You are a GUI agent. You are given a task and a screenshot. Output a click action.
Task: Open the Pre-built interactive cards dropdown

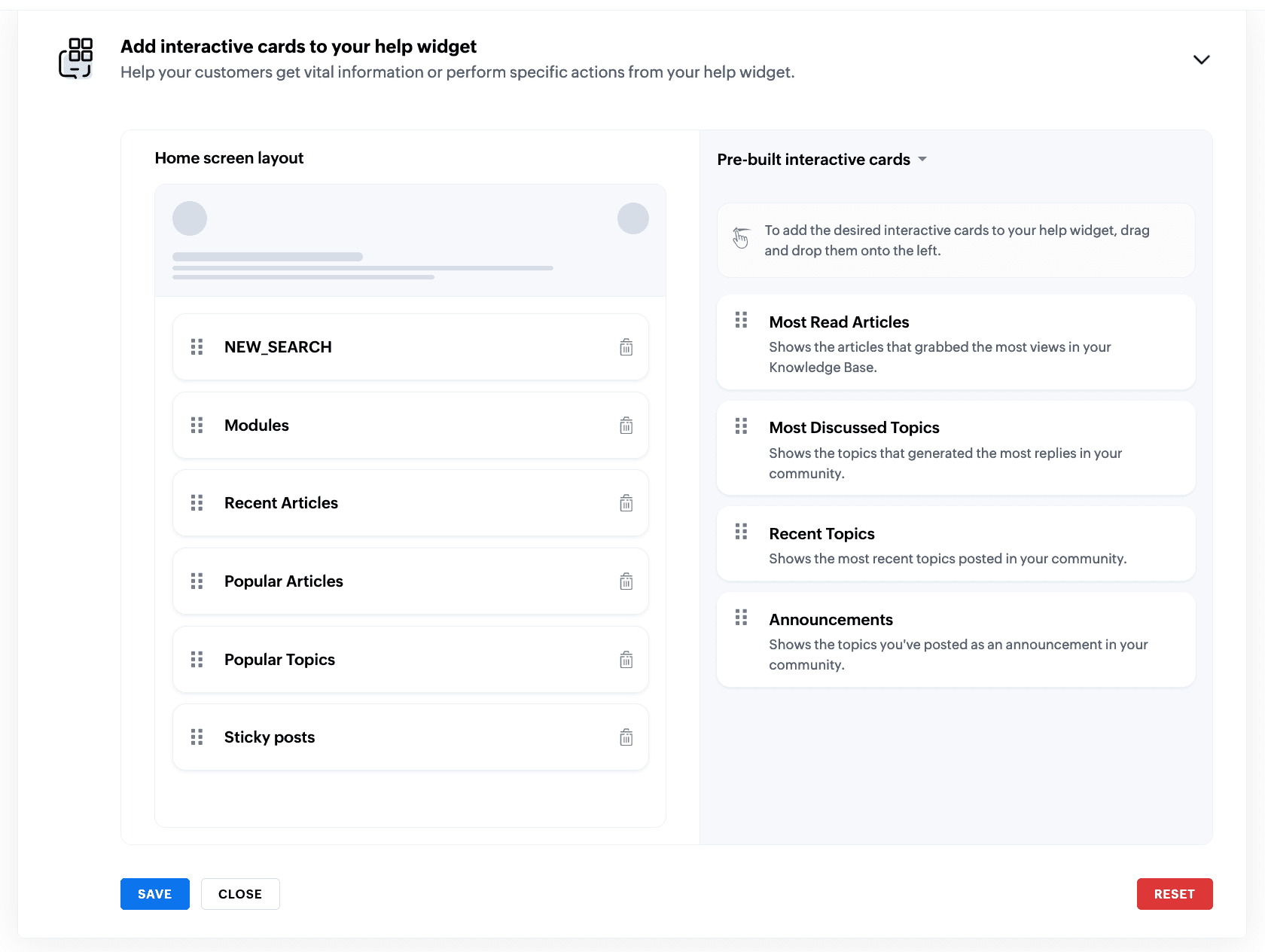click(x=922, y=160)
